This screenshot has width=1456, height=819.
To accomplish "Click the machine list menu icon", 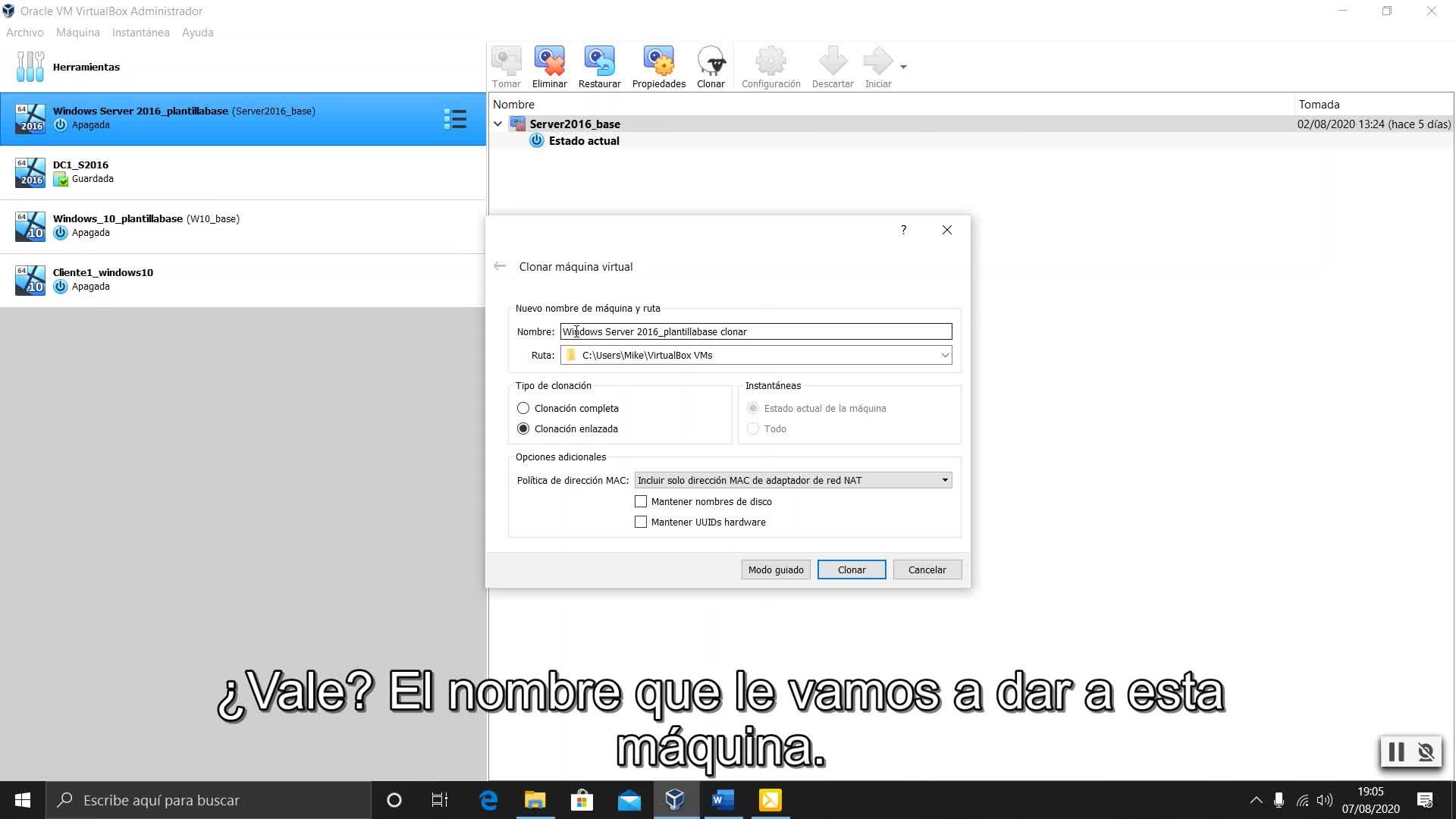I will pyautogui.click(x=455, y=119).
